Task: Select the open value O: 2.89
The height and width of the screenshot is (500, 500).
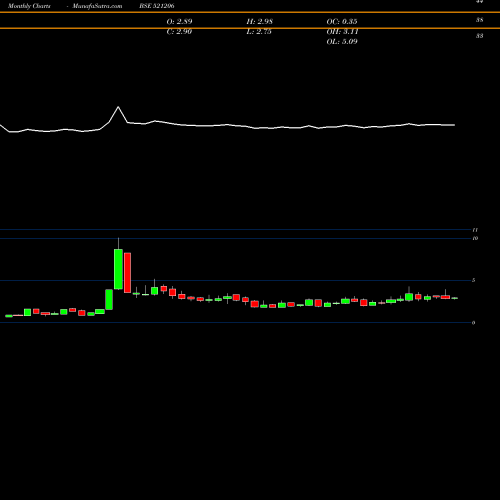Action: point(179,21)
